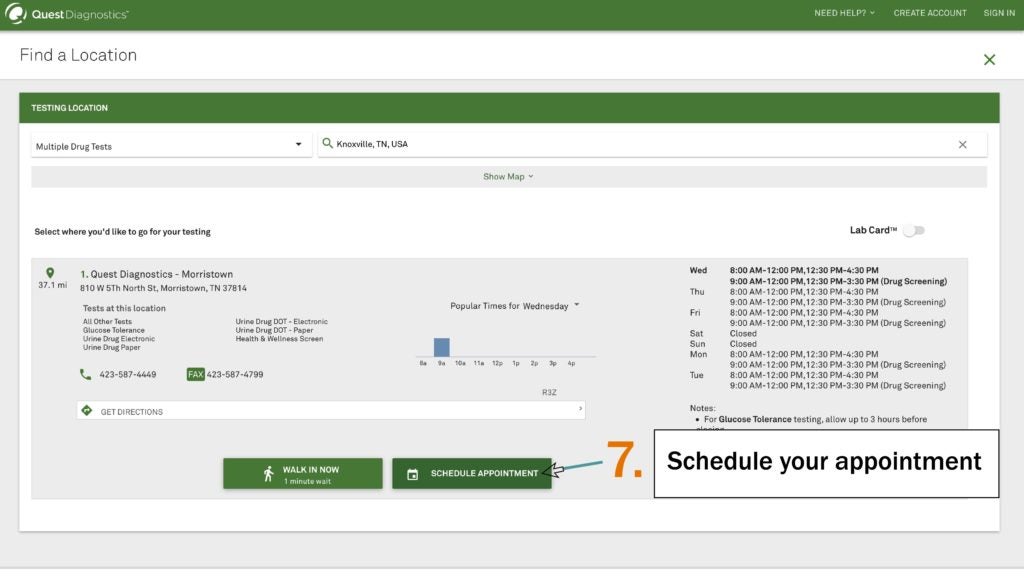
Task: Click the Quest Diagnostics - Morristown title
Action: pos(161,274)
